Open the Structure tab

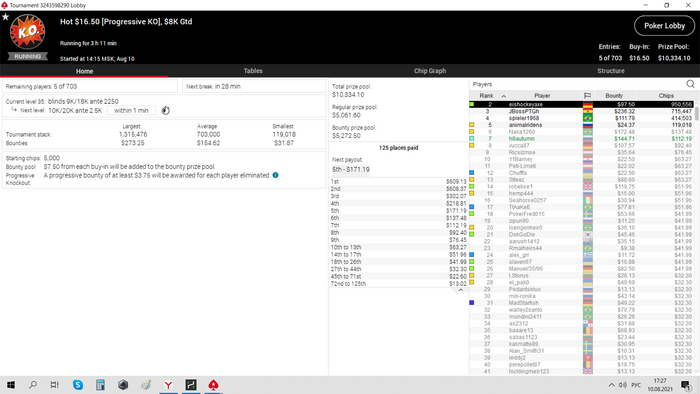[611, 71]
